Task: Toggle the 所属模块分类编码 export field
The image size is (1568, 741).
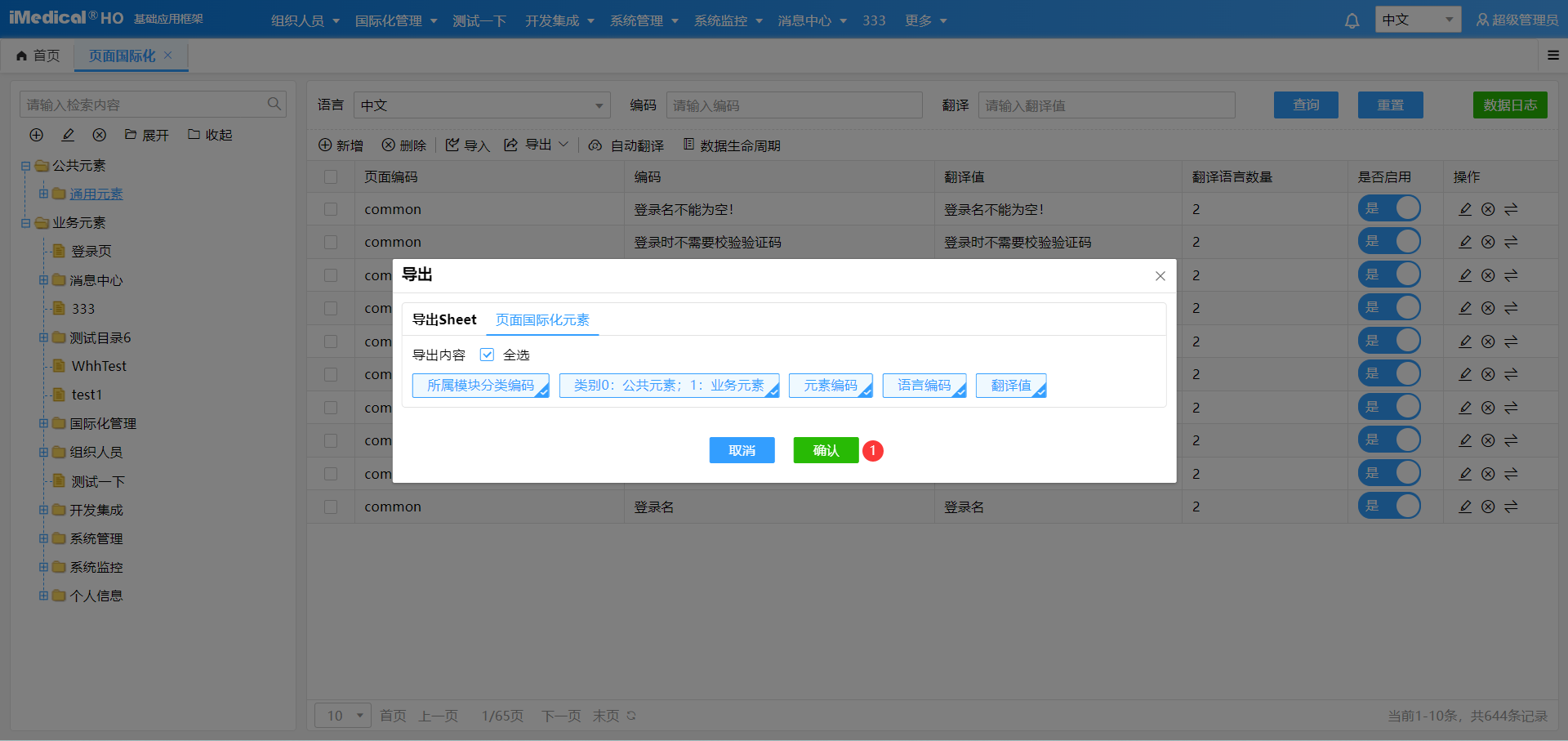Action: point(480,386)
